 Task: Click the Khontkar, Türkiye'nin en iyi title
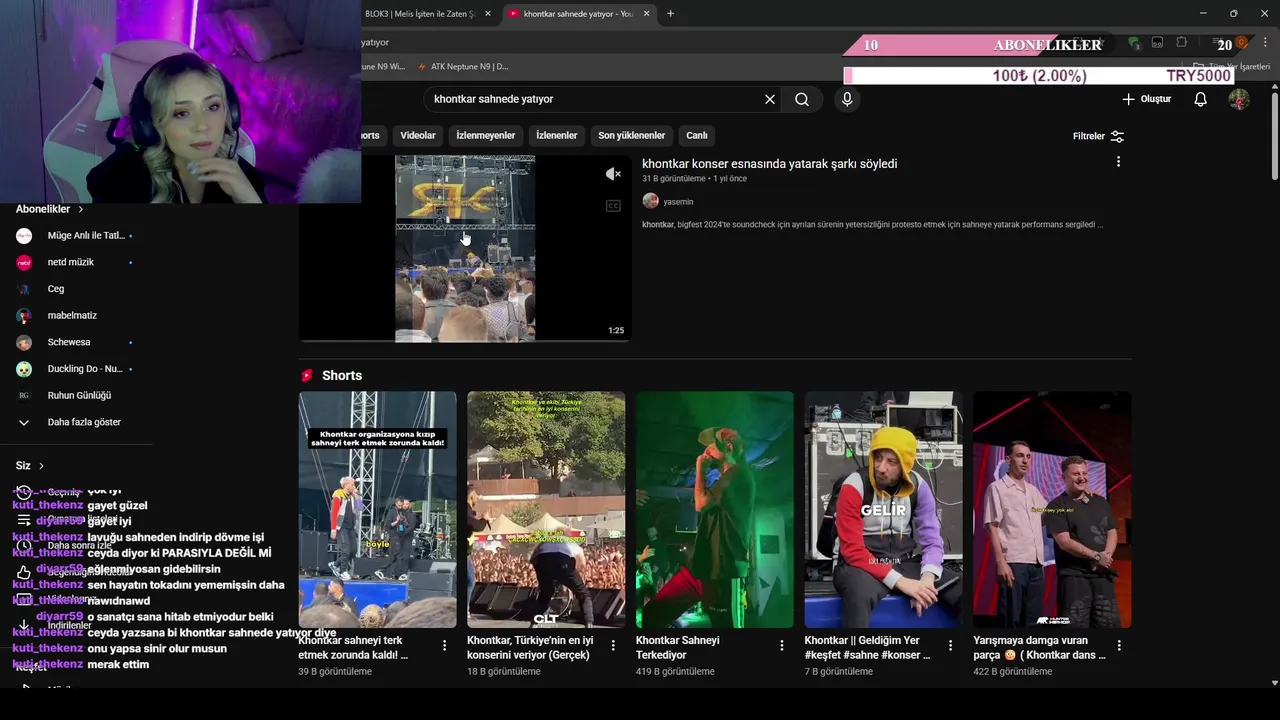[530, 648]
